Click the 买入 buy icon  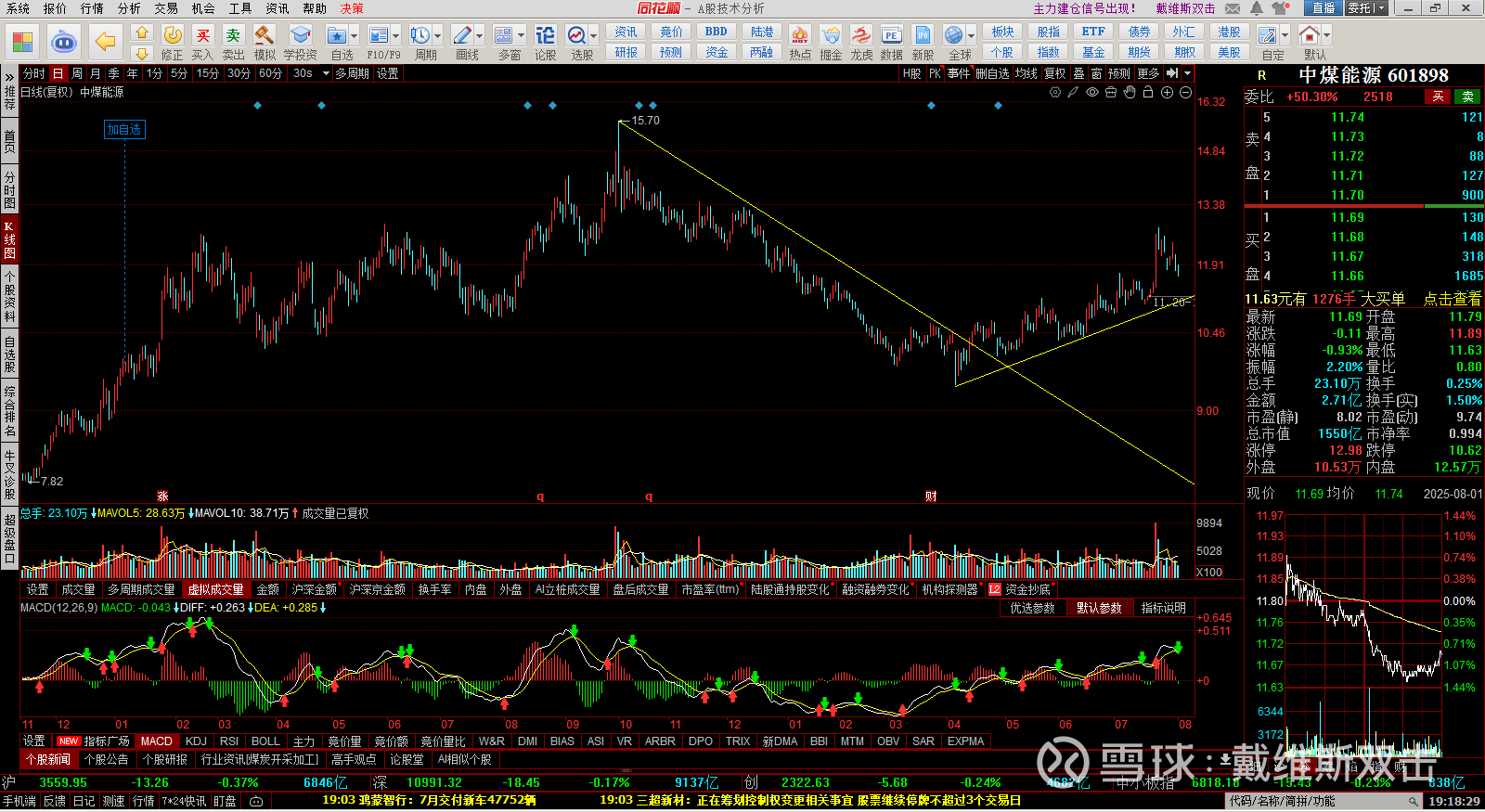click(x=202, y=43)
